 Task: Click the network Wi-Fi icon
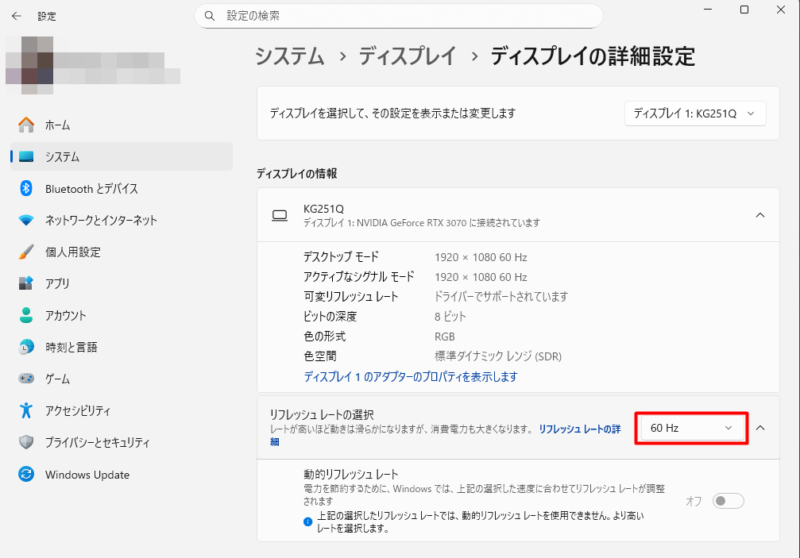(x=26, y=220)
